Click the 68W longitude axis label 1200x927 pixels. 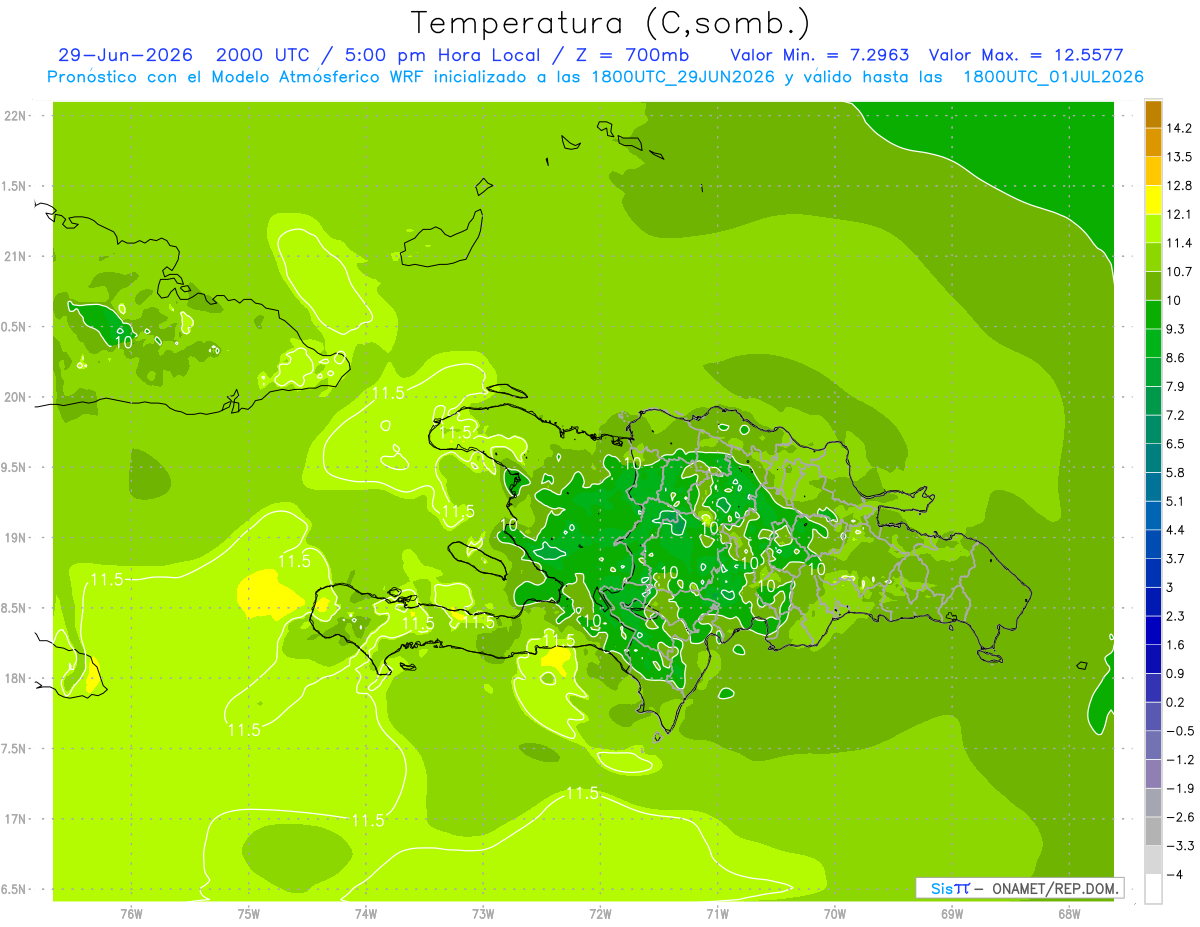click(1069, 914)
